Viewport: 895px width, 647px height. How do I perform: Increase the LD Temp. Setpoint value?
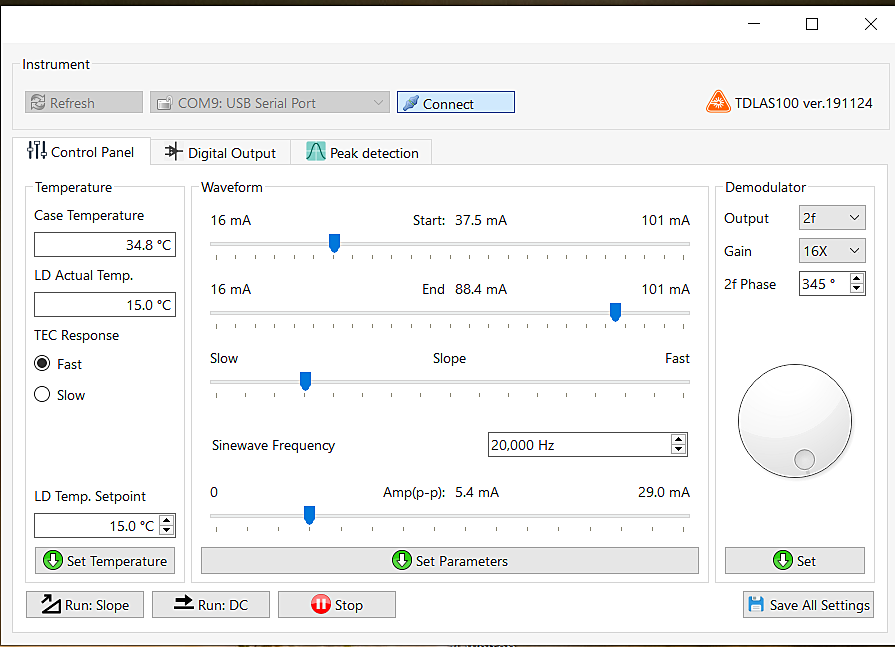click(x=167, y=520)
